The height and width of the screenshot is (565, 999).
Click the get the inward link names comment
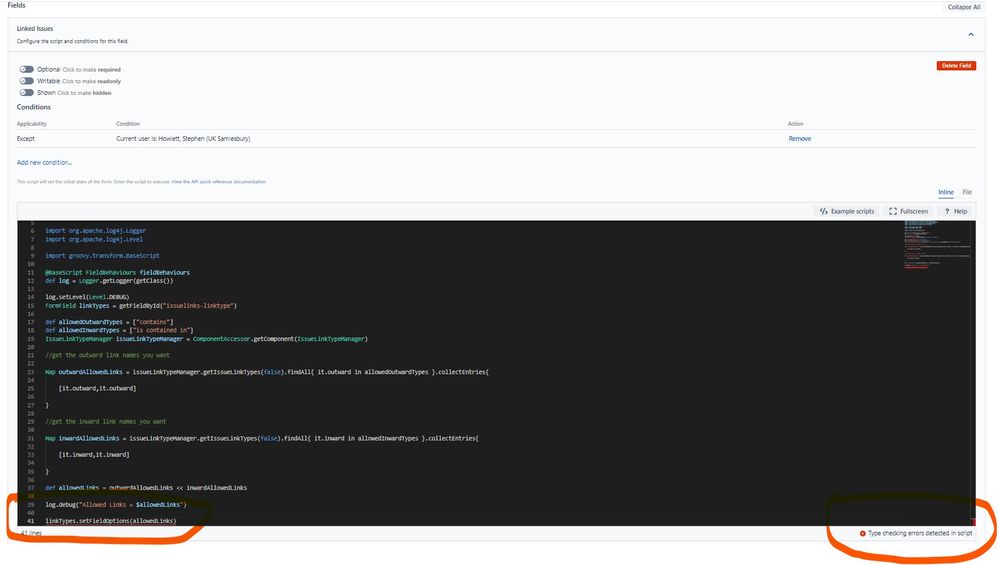pos(106,422)
